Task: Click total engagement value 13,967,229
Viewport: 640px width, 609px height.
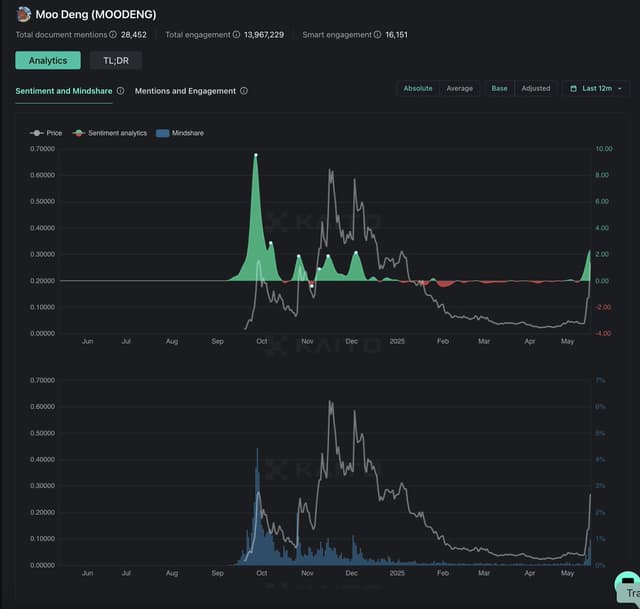Action: click(264, 35)
